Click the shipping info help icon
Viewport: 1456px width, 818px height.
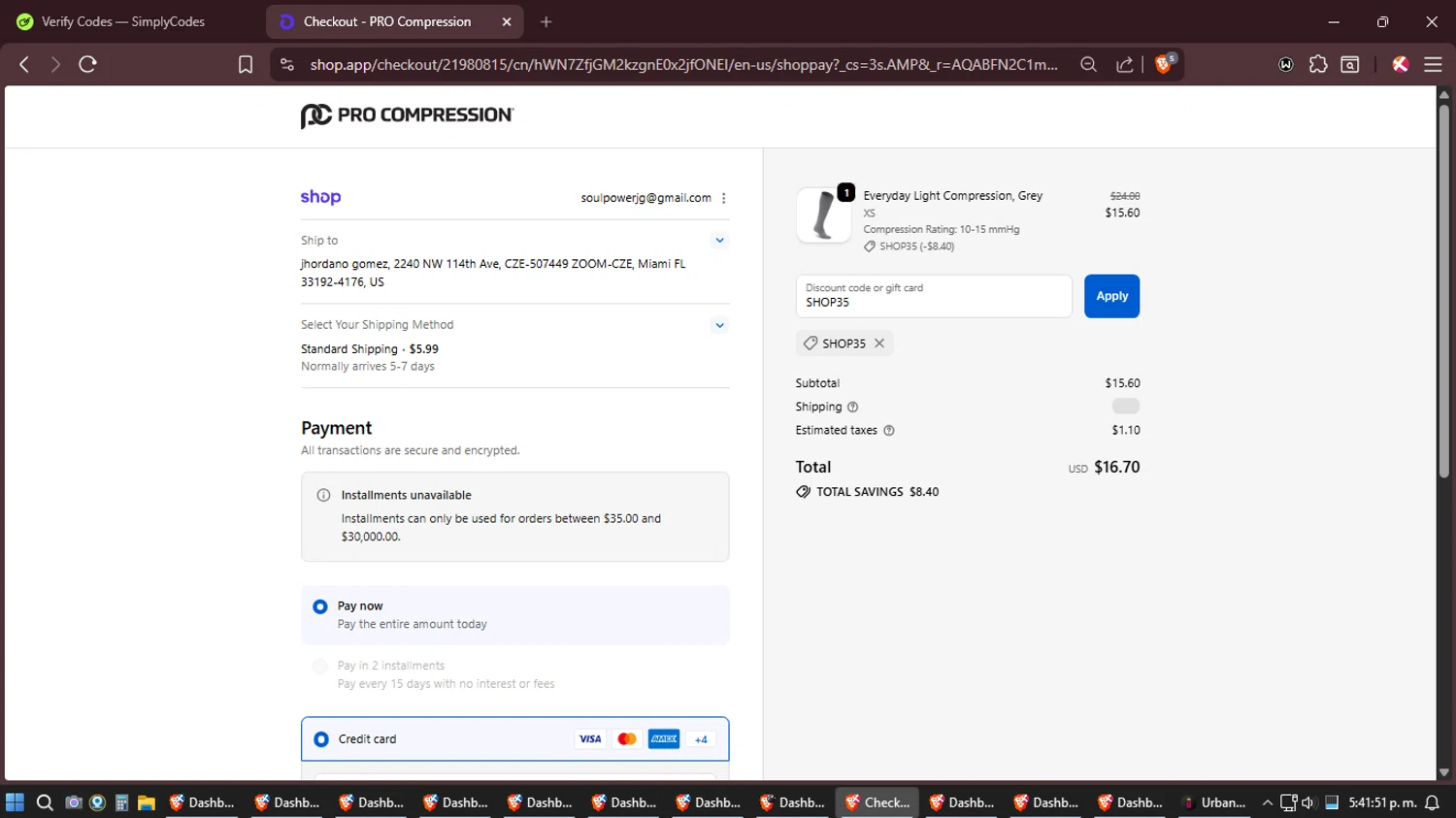[x=853, y=408]
